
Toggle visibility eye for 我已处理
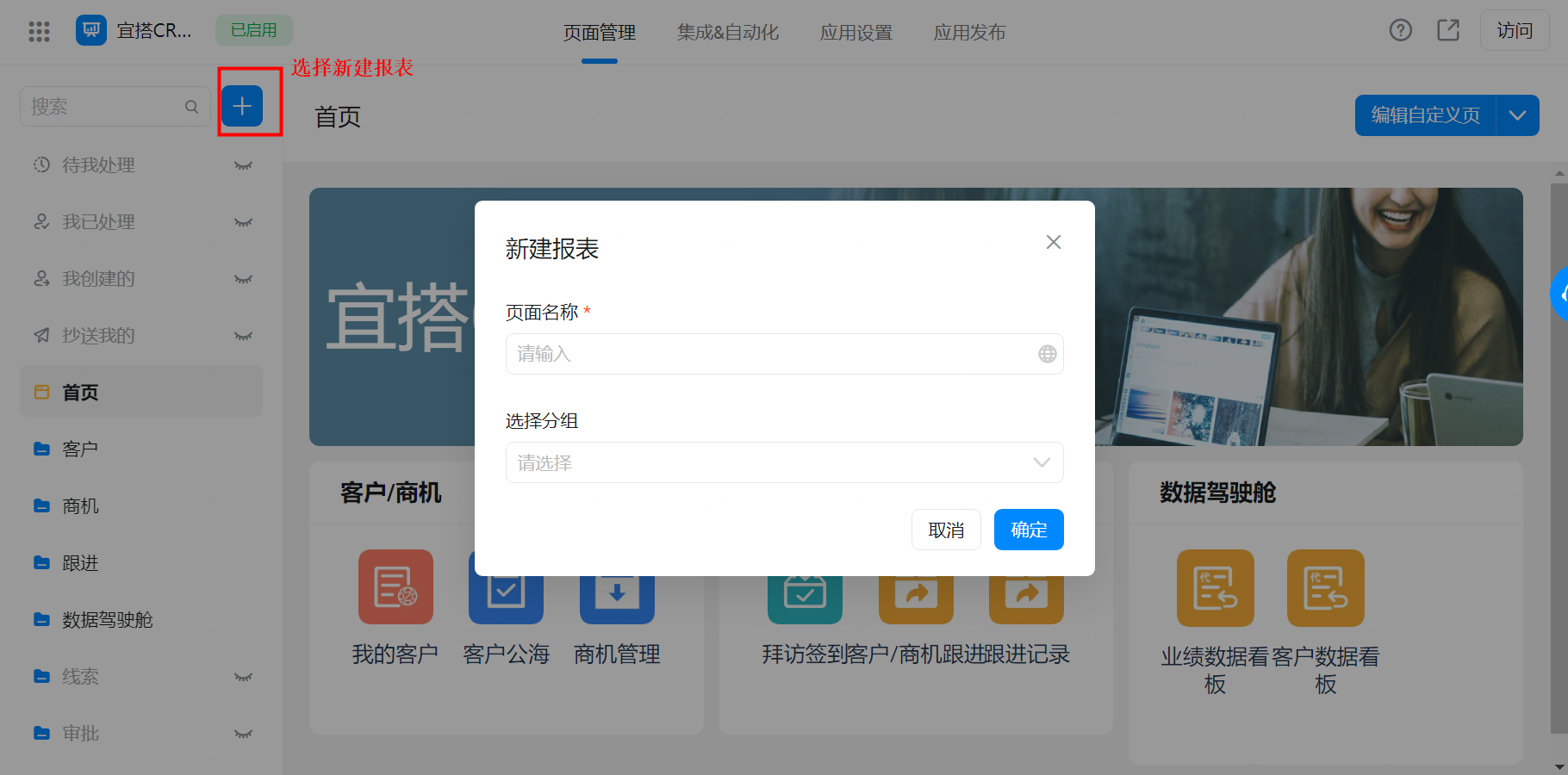[x=243, y=222]
